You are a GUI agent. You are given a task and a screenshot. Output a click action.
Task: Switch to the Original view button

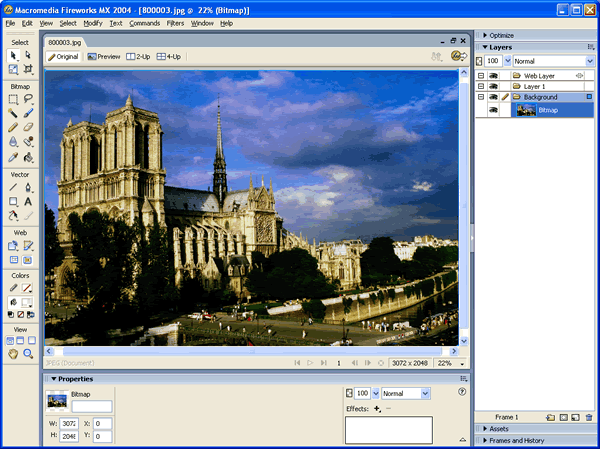[64, 57]
